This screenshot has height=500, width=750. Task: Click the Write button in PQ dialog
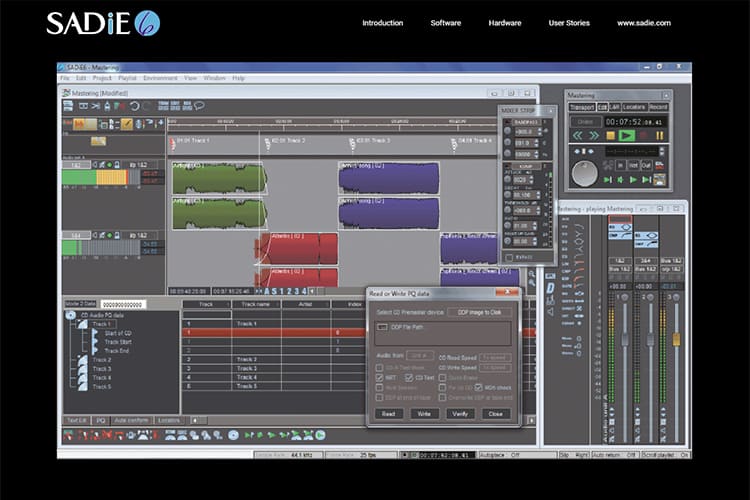coord(424,414)
